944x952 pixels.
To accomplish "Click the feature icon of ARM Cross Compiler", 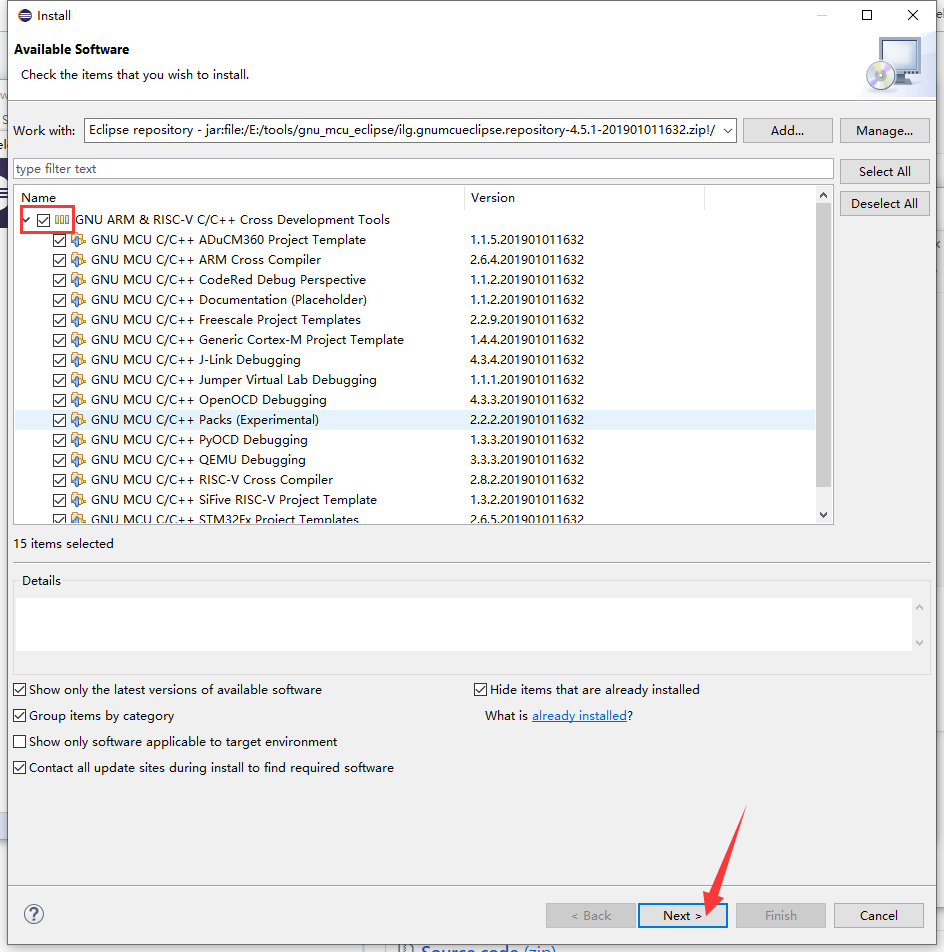I will tap(78, 260).
